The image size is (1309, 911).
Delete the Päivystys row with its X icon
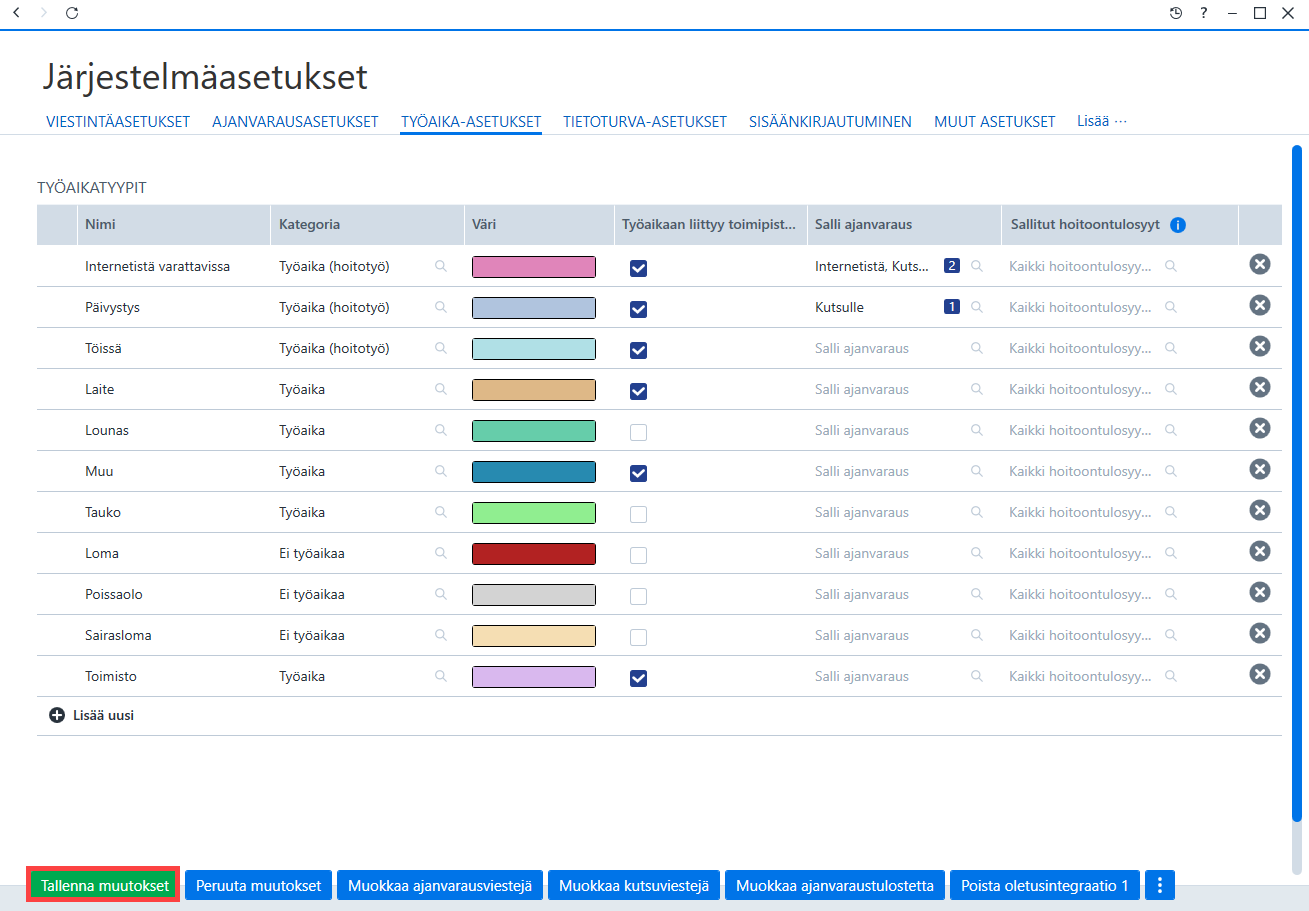[x=1260, y=305]
